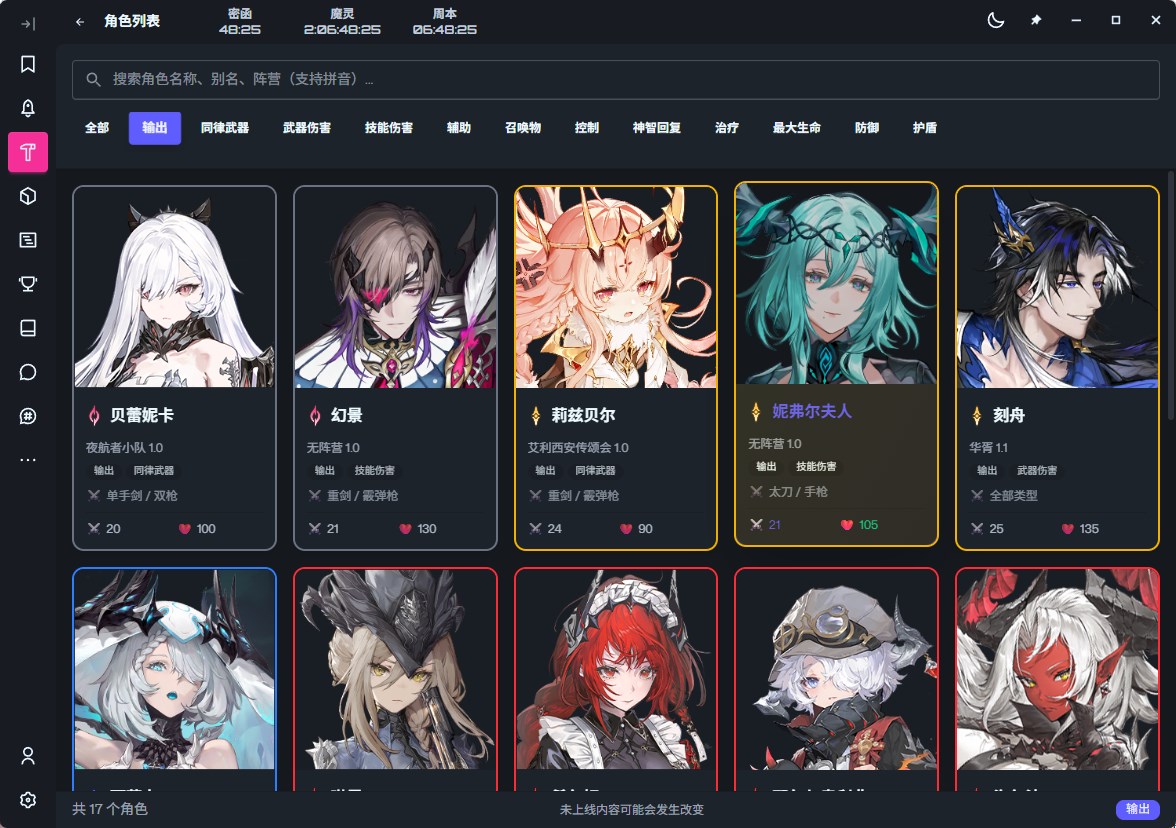This screenshot has height=828, width=1176.
Task: Click the 输出 tag on 莉兹贝尔 card
Action: click(545, 470)
